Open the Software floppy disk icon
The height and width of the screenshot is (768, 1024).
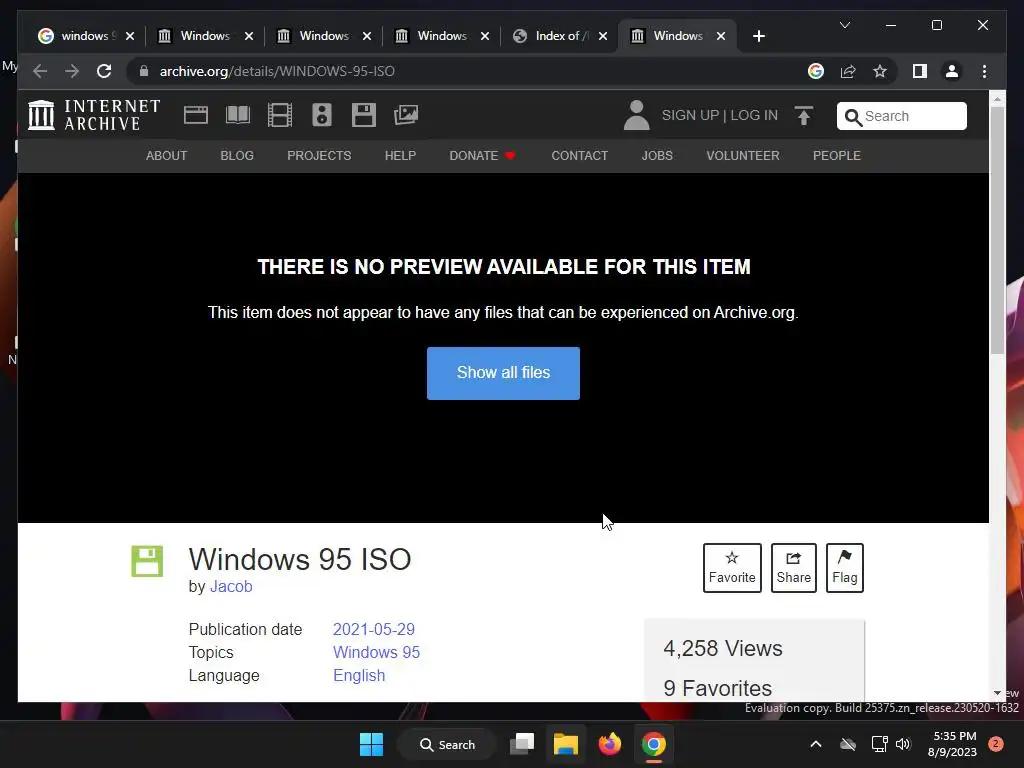(x=364, y=115)
